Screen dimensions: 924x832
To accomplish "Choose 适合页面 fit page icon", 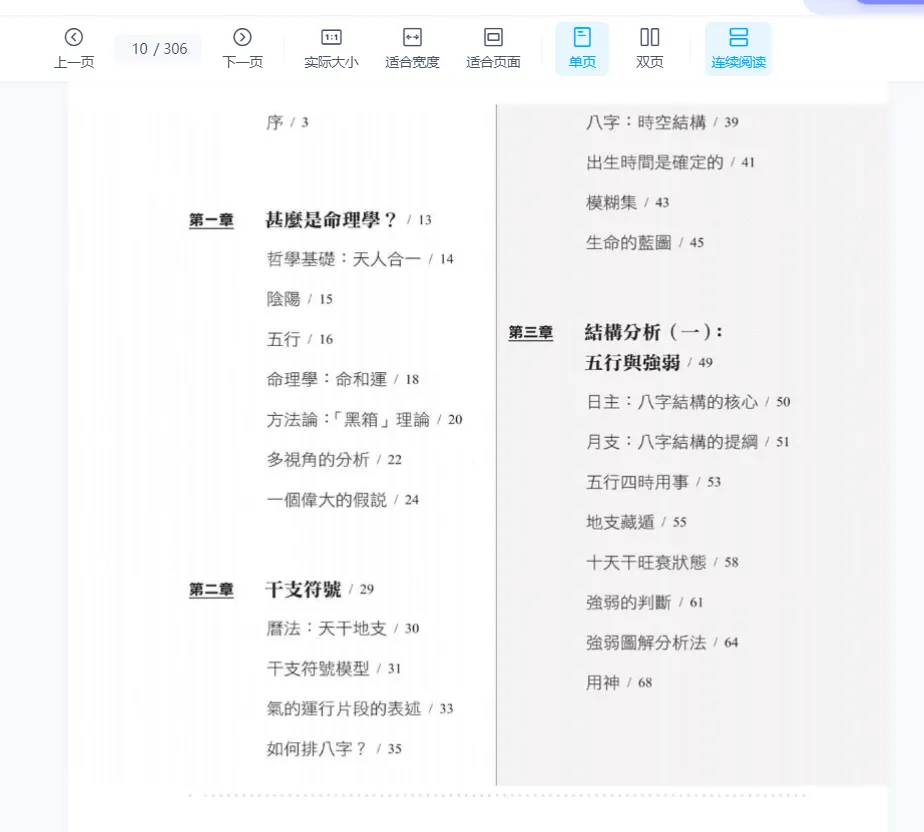I will pos(493,38).
